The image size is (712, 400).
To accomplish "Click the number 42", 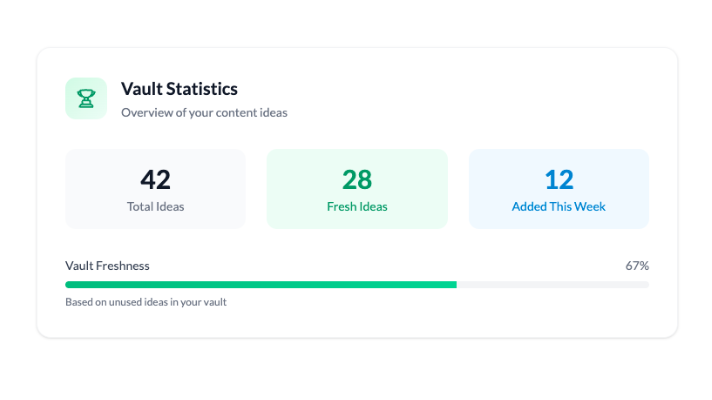I will (155, 179).
